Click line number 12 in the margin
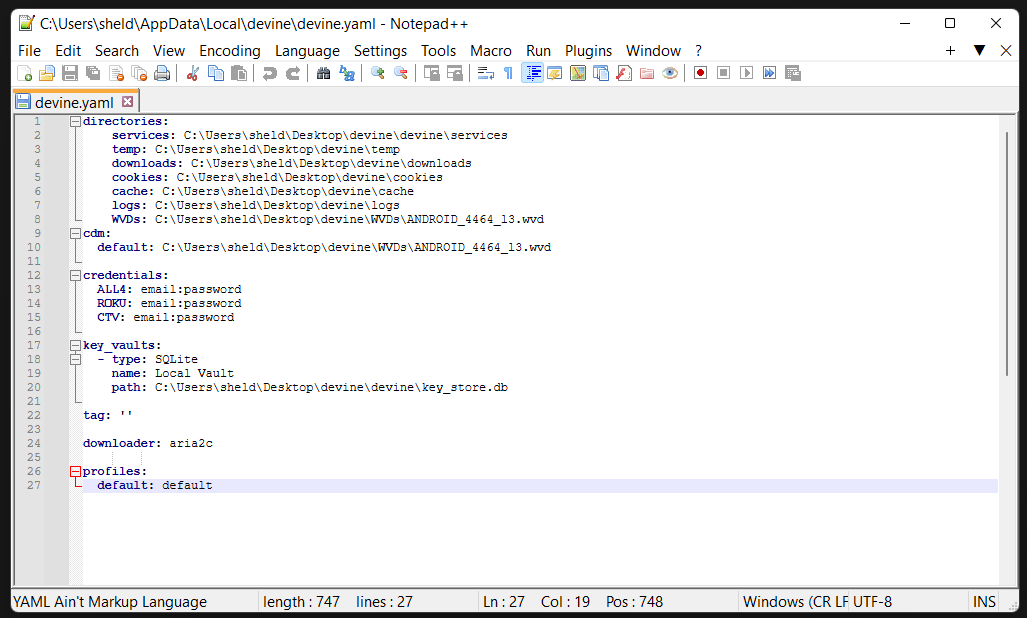The width and height of the screenshot is (1027, 618). 34,275
